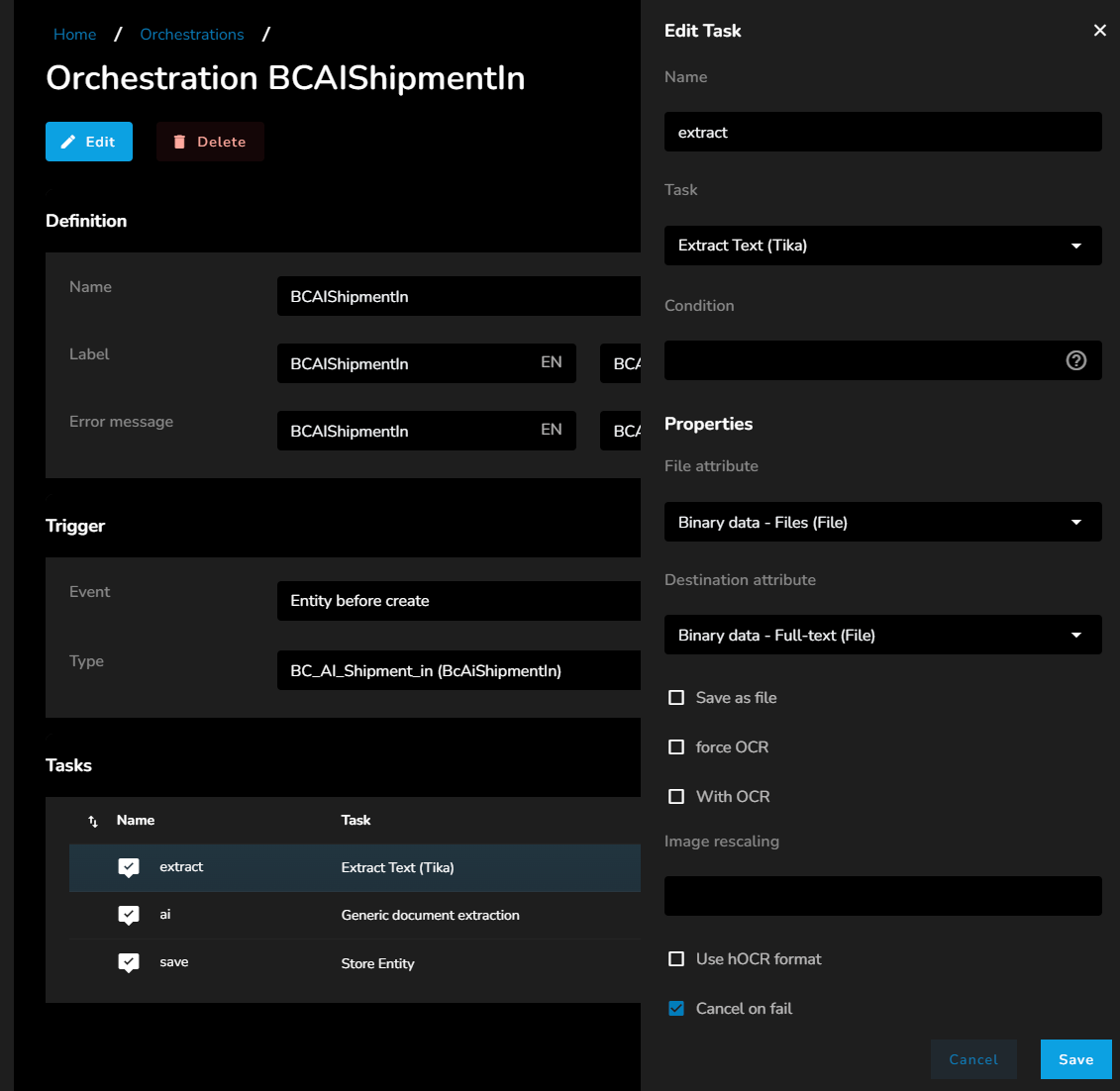Open the Destination attribute dropdown
The width and height of the screenshot is (1120, 1091).
click(x=882, y=635)
